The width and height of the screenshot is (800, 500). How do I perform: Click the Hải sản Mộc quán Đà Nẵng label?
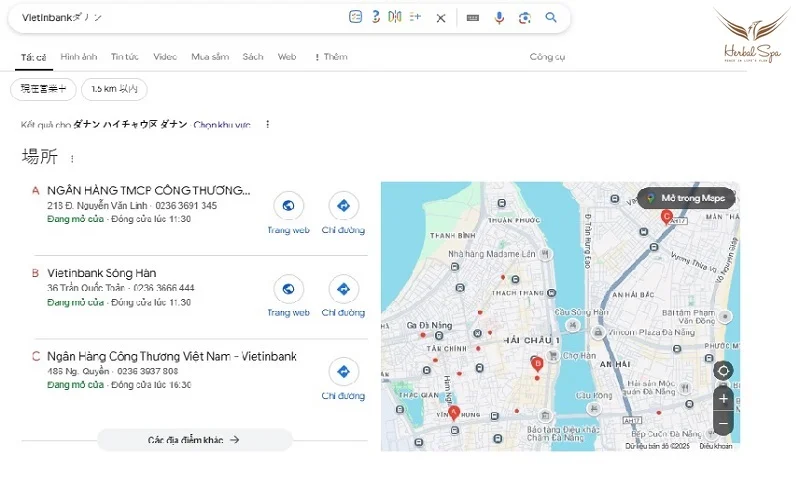(x=651, y=387)
